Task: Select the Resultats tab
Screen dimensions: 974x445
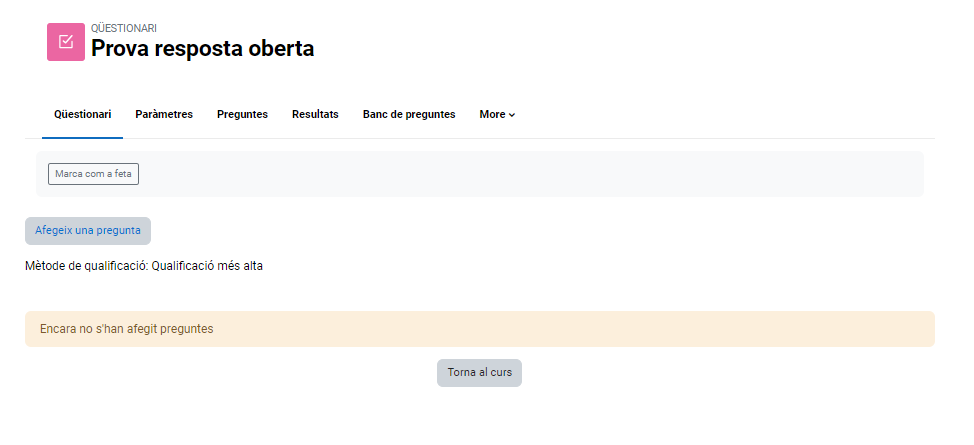Action: point(315,114)
